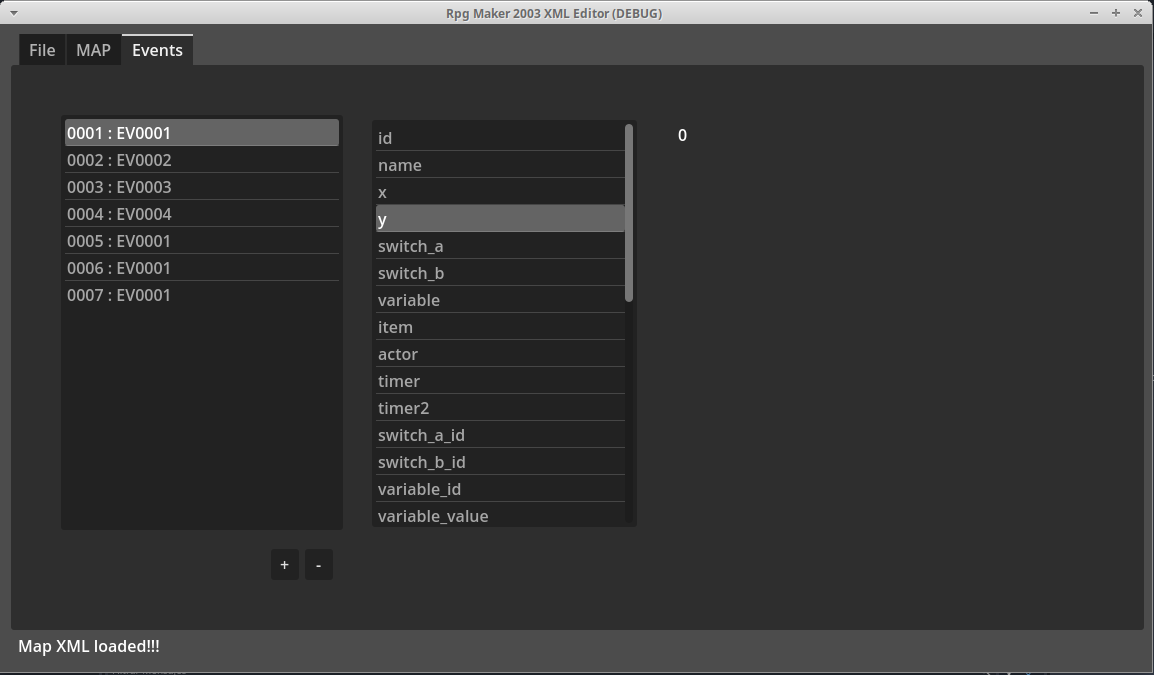
Task: Minimize the XML Editor window
Action: pyautogui.click(x=1094, y=13)
